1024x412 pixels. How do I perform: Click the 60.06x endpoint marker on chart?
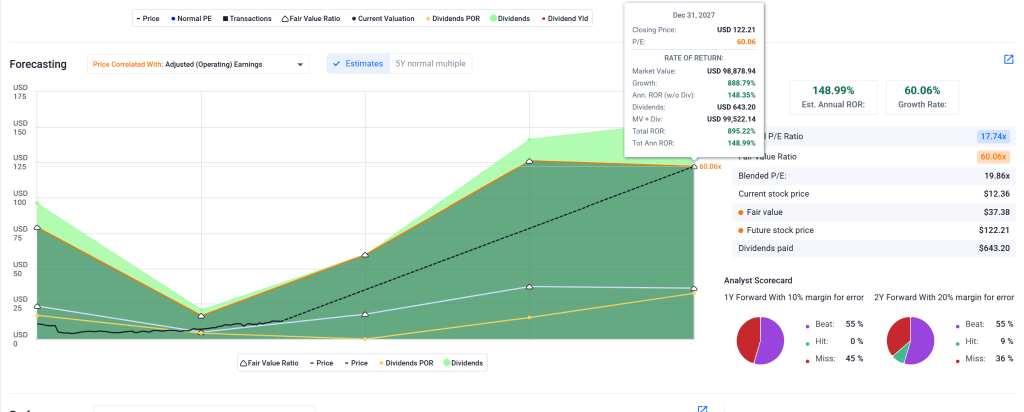tap(694, 166)
